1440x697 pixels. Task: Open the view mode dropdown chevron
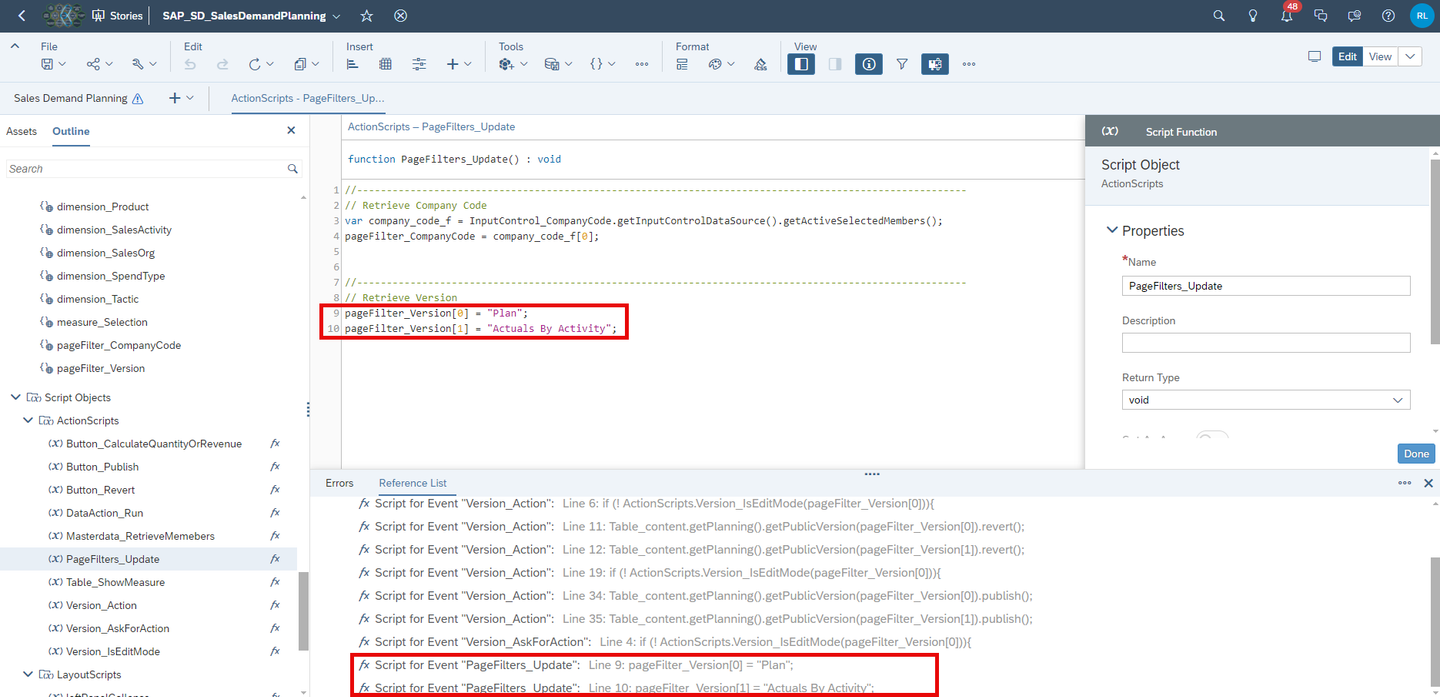tap(1410, 57)
